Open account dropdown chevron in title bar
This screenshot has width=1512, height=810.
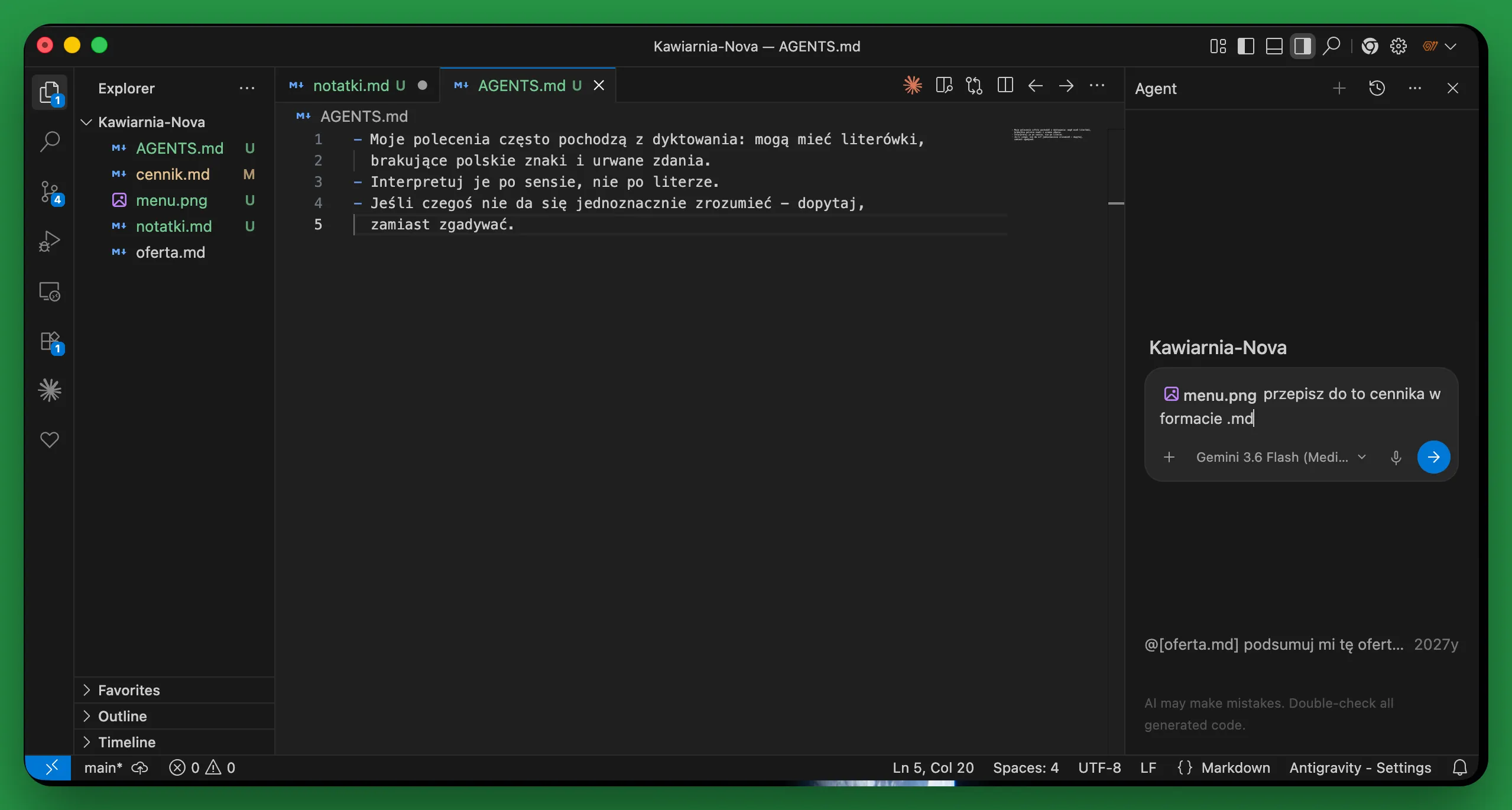pyautogui.click(x=1451, y=46)
